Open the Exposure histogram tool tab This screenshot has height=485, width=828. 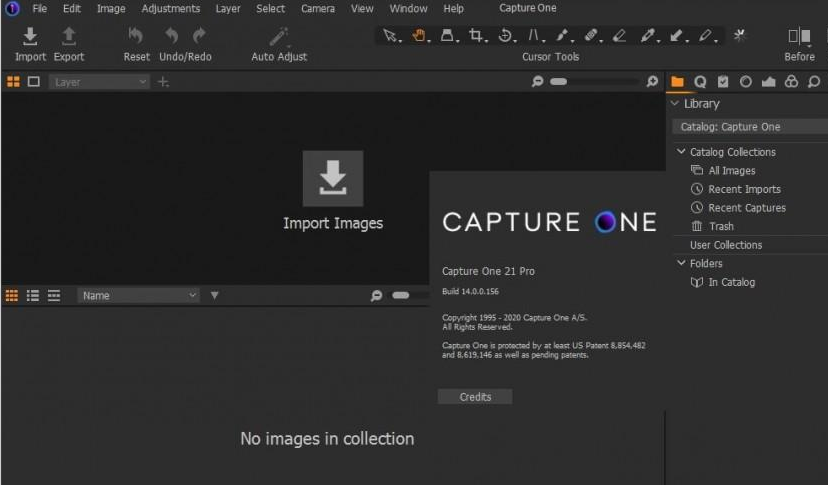tap(768, 81)
